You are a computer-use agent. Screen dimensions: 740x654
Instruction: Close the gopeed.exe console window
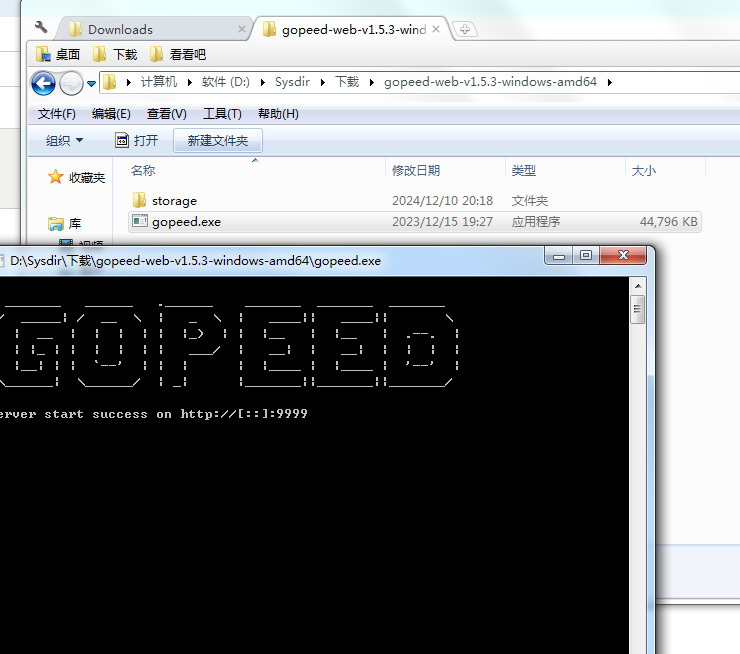click(623, 256)
